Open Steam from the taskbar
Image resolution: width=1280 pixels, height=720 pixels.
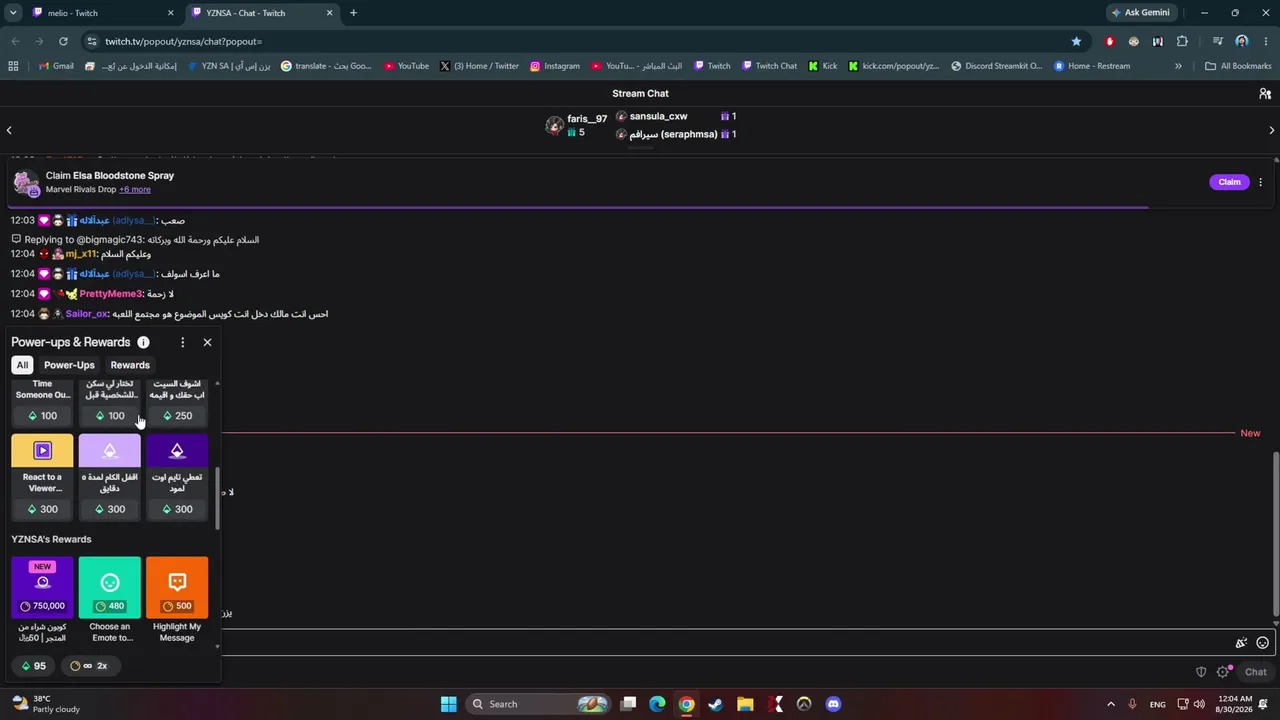[x=715, y=704]
